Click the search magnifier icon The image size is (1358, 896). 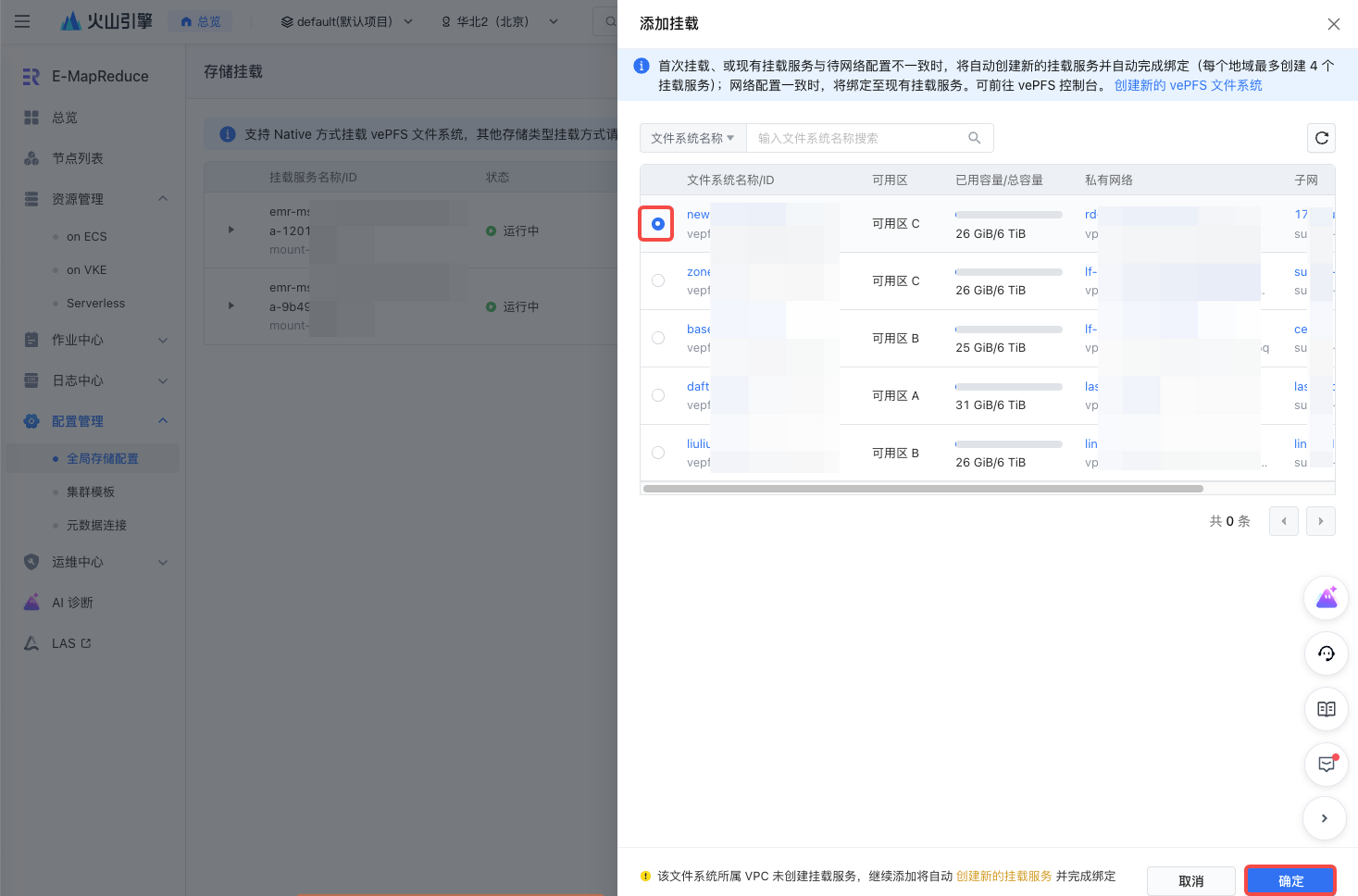click(x=975, y=138)
